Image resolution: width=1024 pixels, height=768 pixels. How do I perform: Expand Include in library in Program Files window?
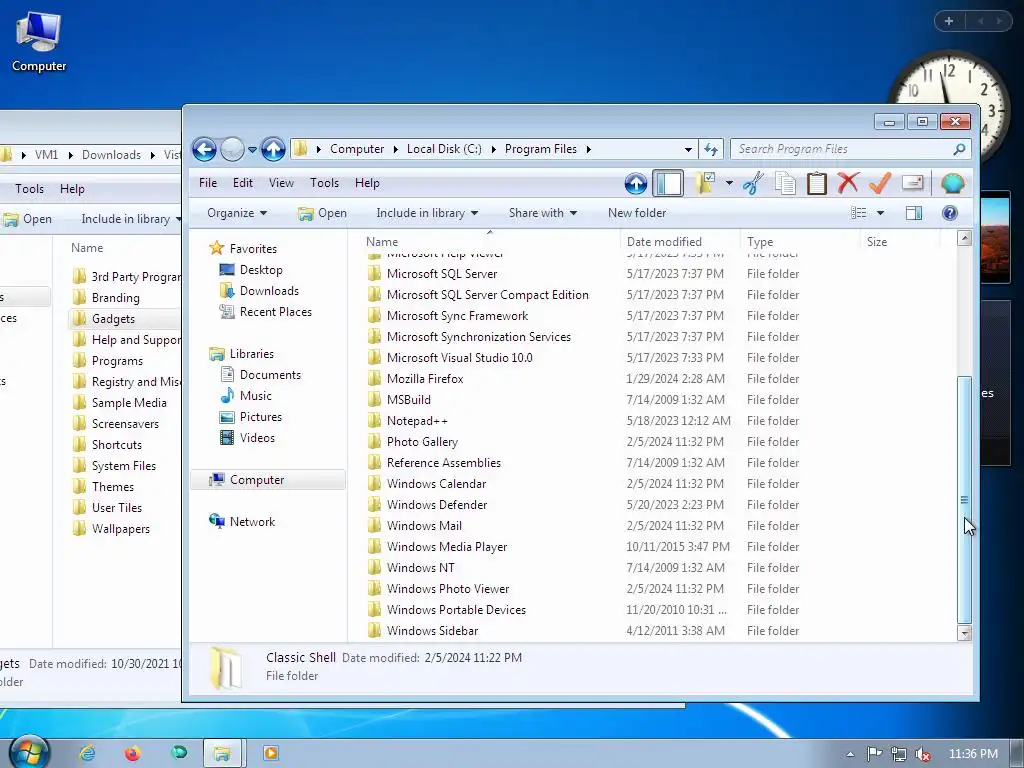(427, 213)
